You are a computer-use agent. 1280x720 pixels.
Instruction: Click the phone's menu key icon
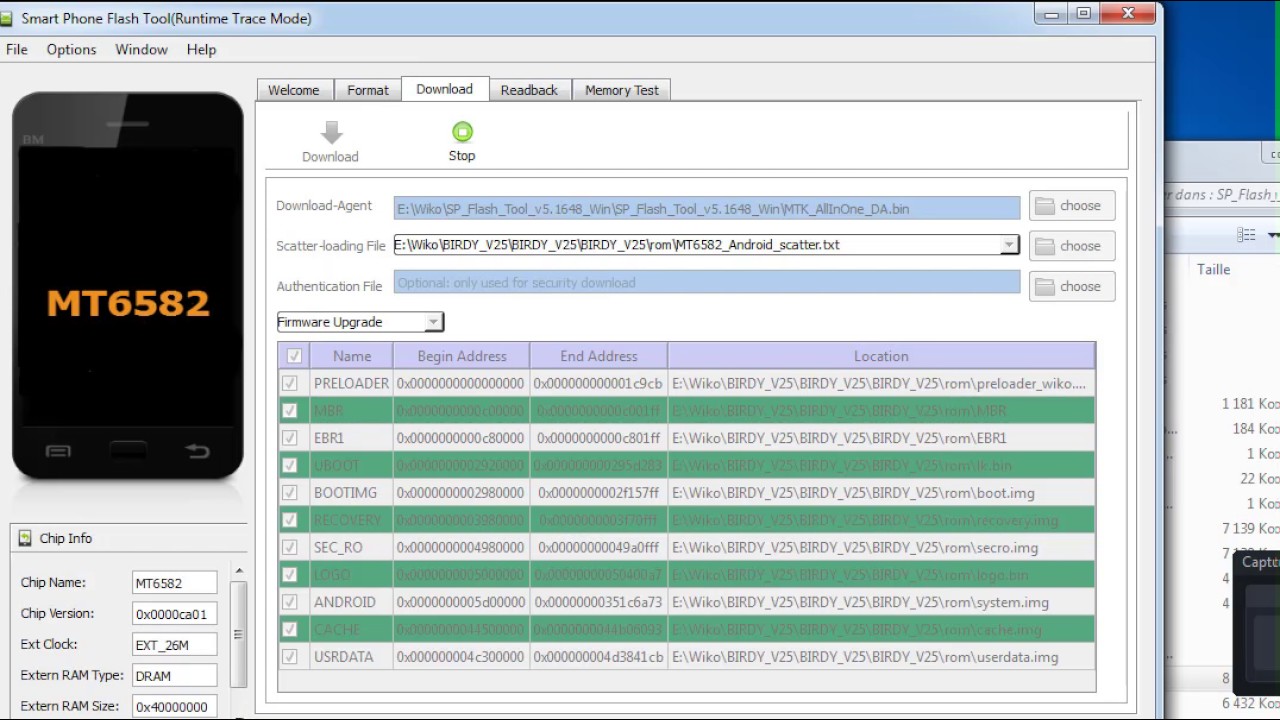coord(58,452)
